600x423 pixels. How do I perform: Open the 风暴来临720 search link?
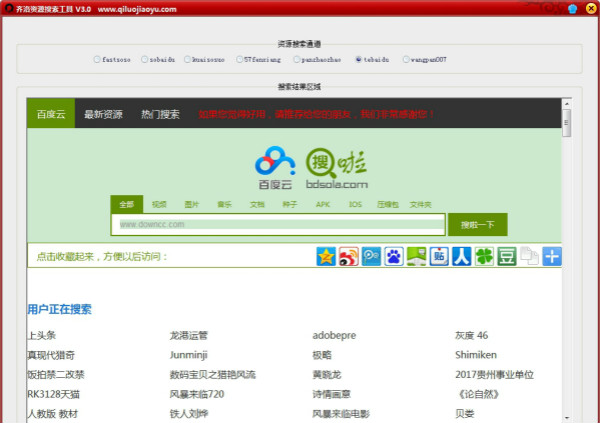pyautogui.click(x=197, y=394)
